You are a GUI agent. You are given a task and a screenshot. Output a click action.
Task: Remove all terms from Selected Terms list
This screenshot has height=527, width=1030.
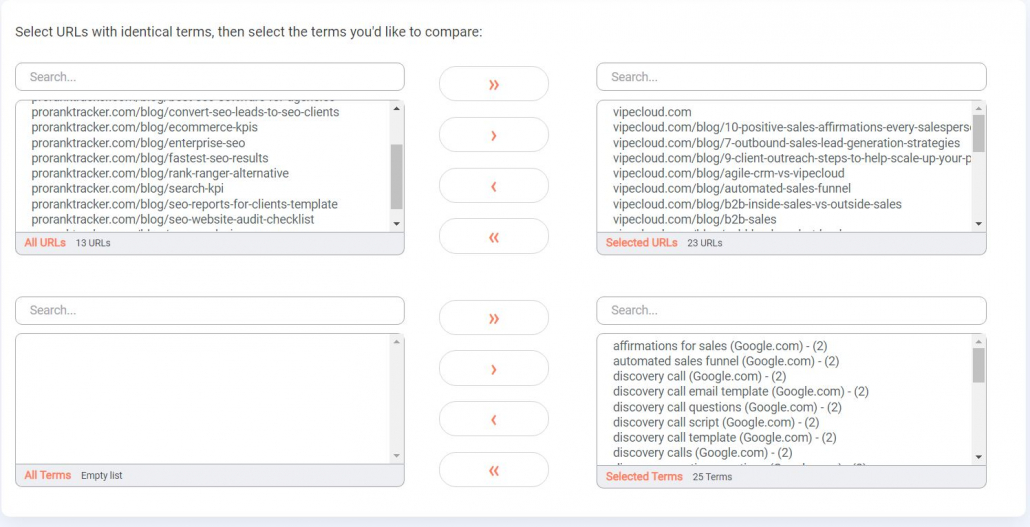(493, 470)
